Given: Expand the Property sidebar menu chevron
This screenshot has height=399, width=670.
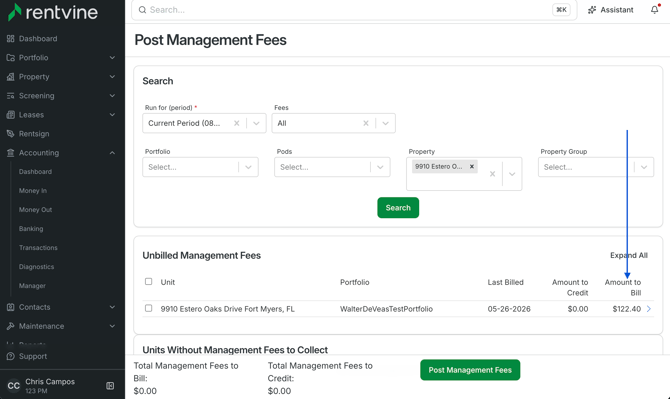Looking at the screenshot, I should pos(112,77).
